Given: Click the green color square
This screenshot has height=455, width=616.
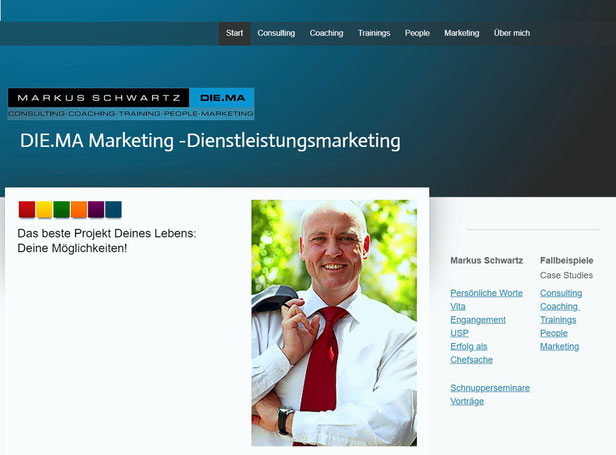Looking at the screenshot, I should pos(62,209).
